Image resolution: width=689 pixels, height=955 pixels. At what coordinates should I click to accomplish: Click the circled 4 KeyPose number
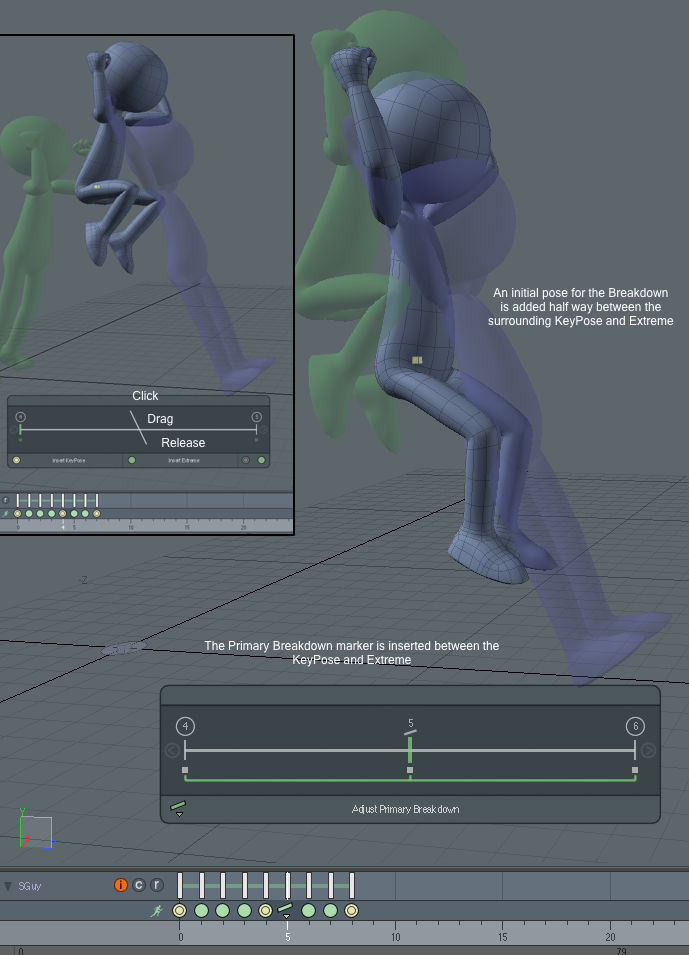point(185,726)
